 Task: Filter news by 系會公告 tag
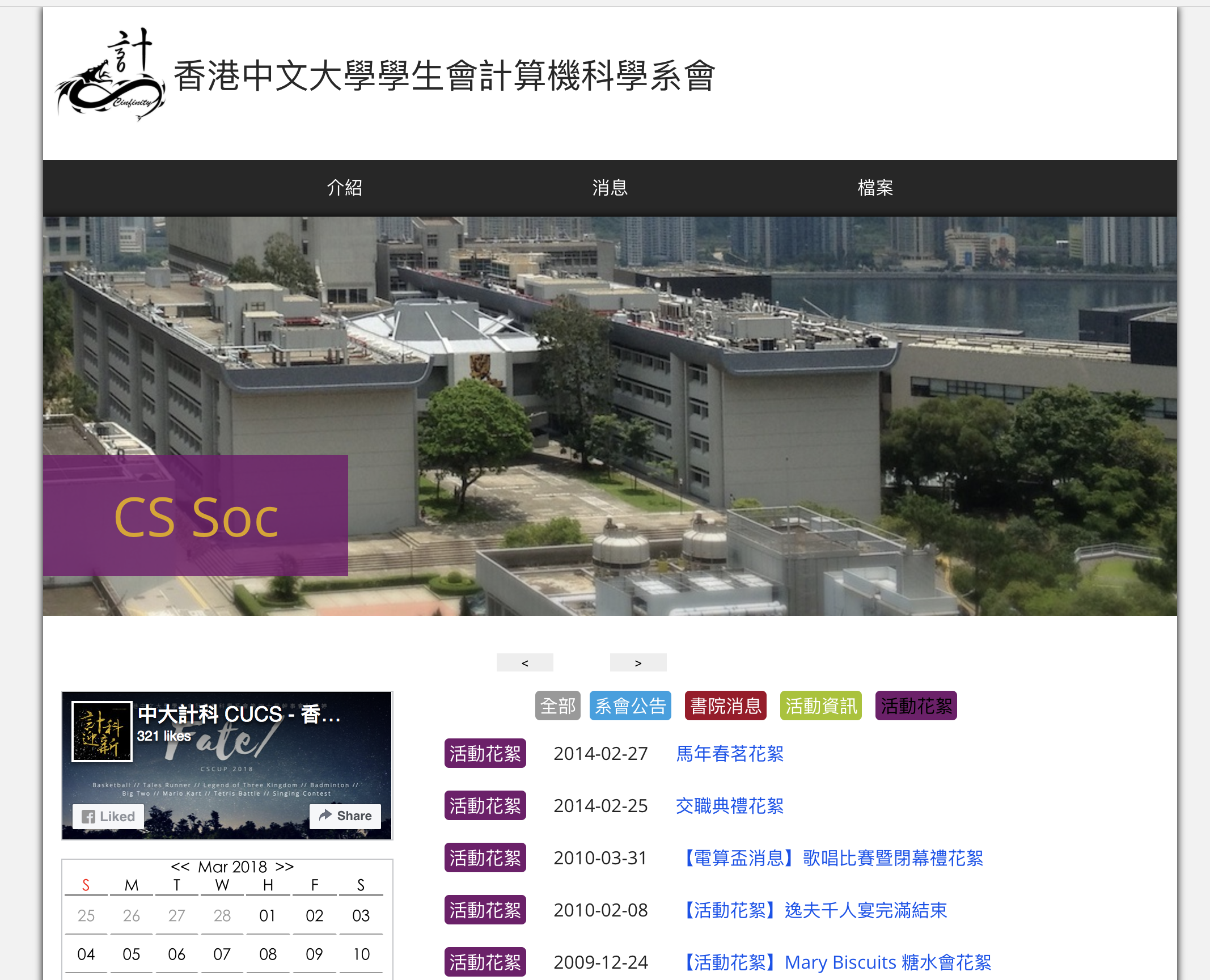click(630, 706)
